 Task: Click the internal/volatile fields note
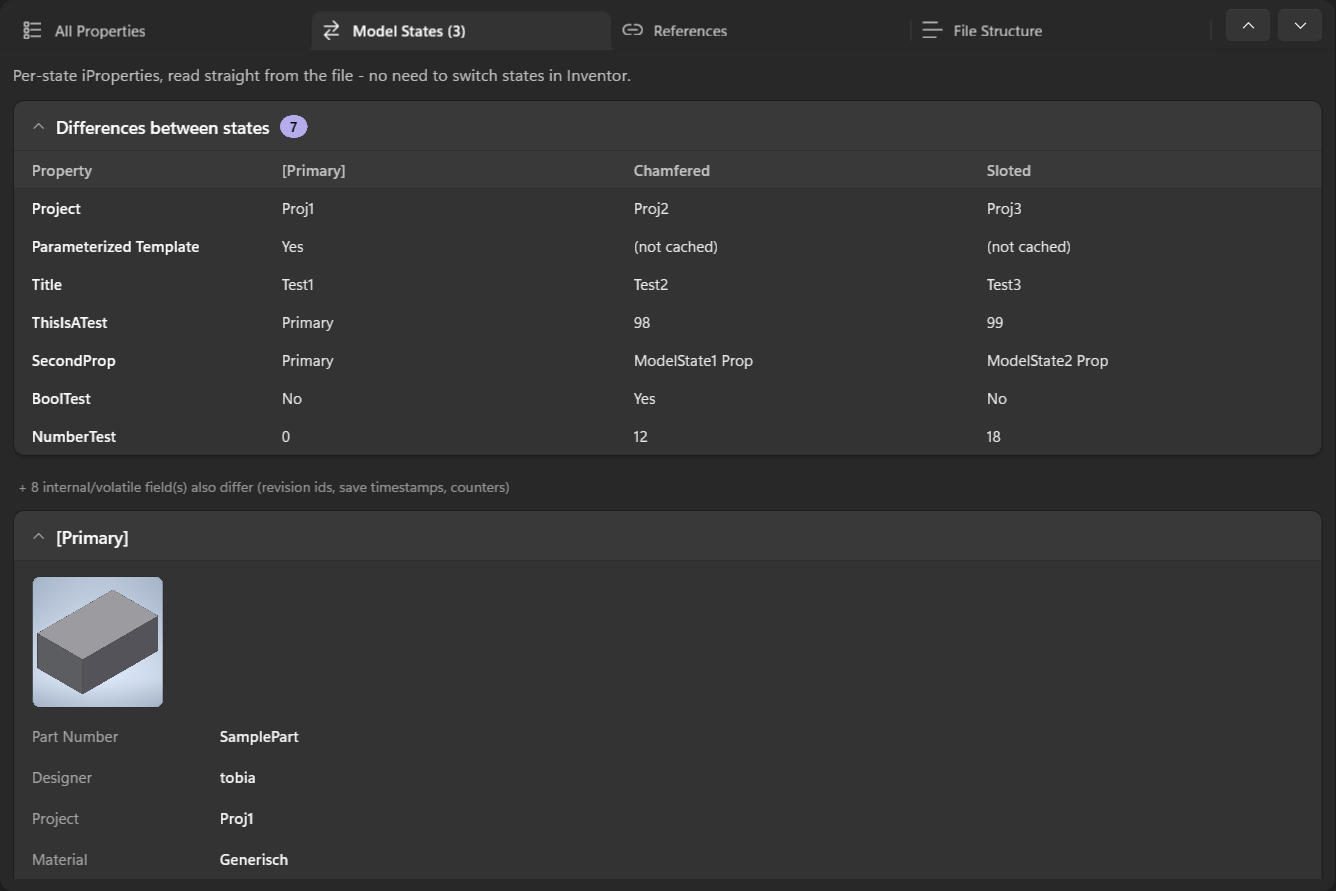tap(264, 488)
